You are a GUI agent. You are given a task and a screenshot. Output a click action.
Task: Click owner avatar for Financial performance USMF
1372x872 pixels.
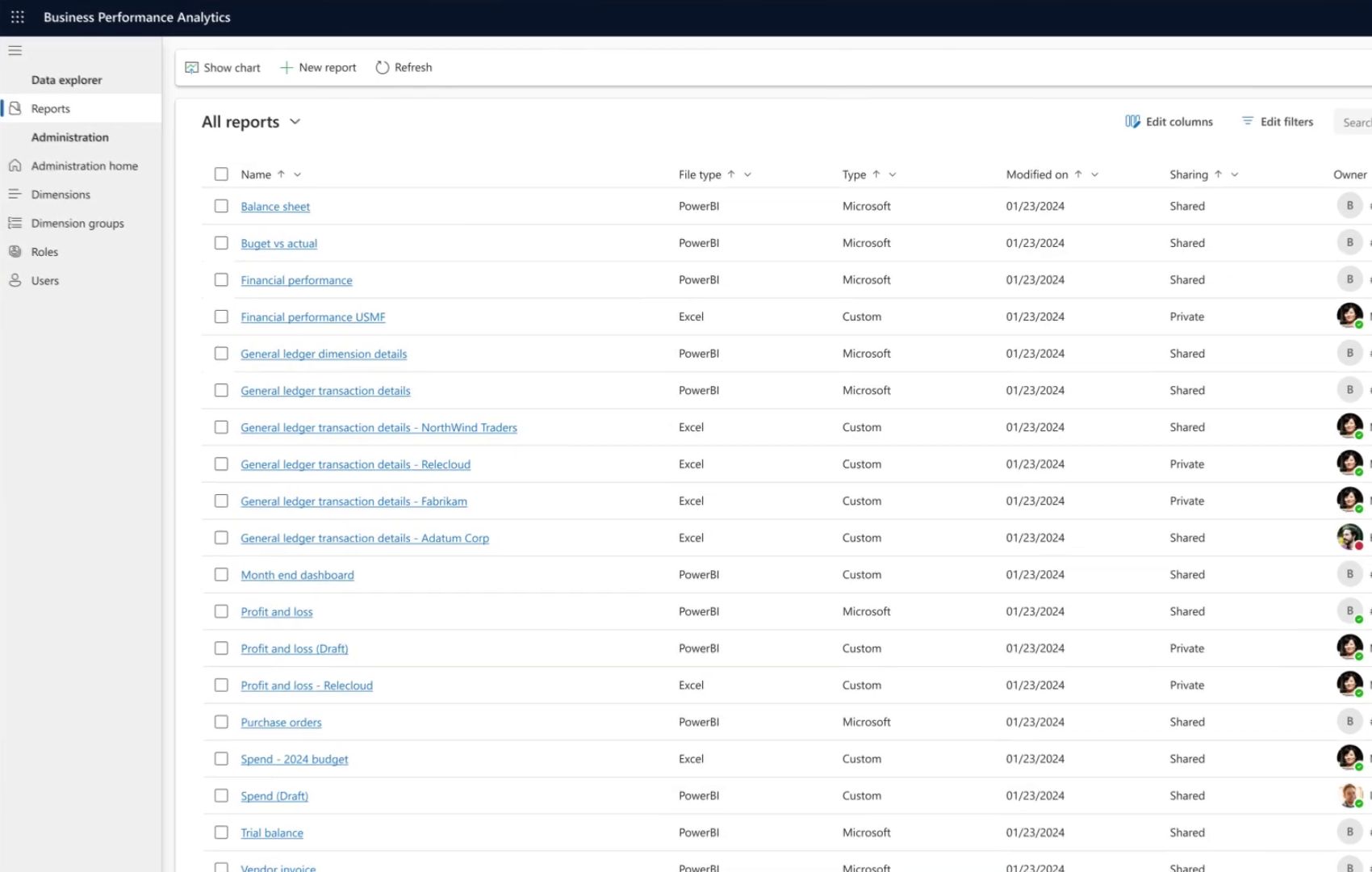coord(1350,316)
